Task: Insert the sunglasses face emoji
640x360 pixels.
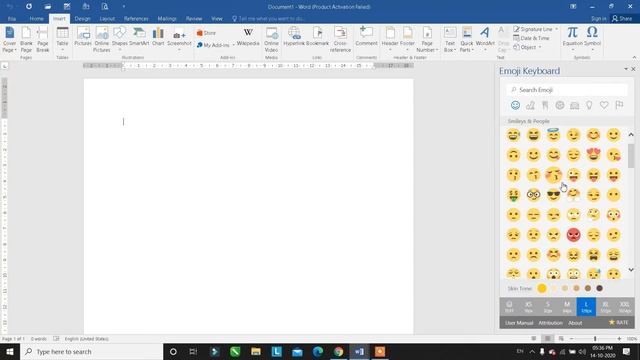Action: click(553, 195)
